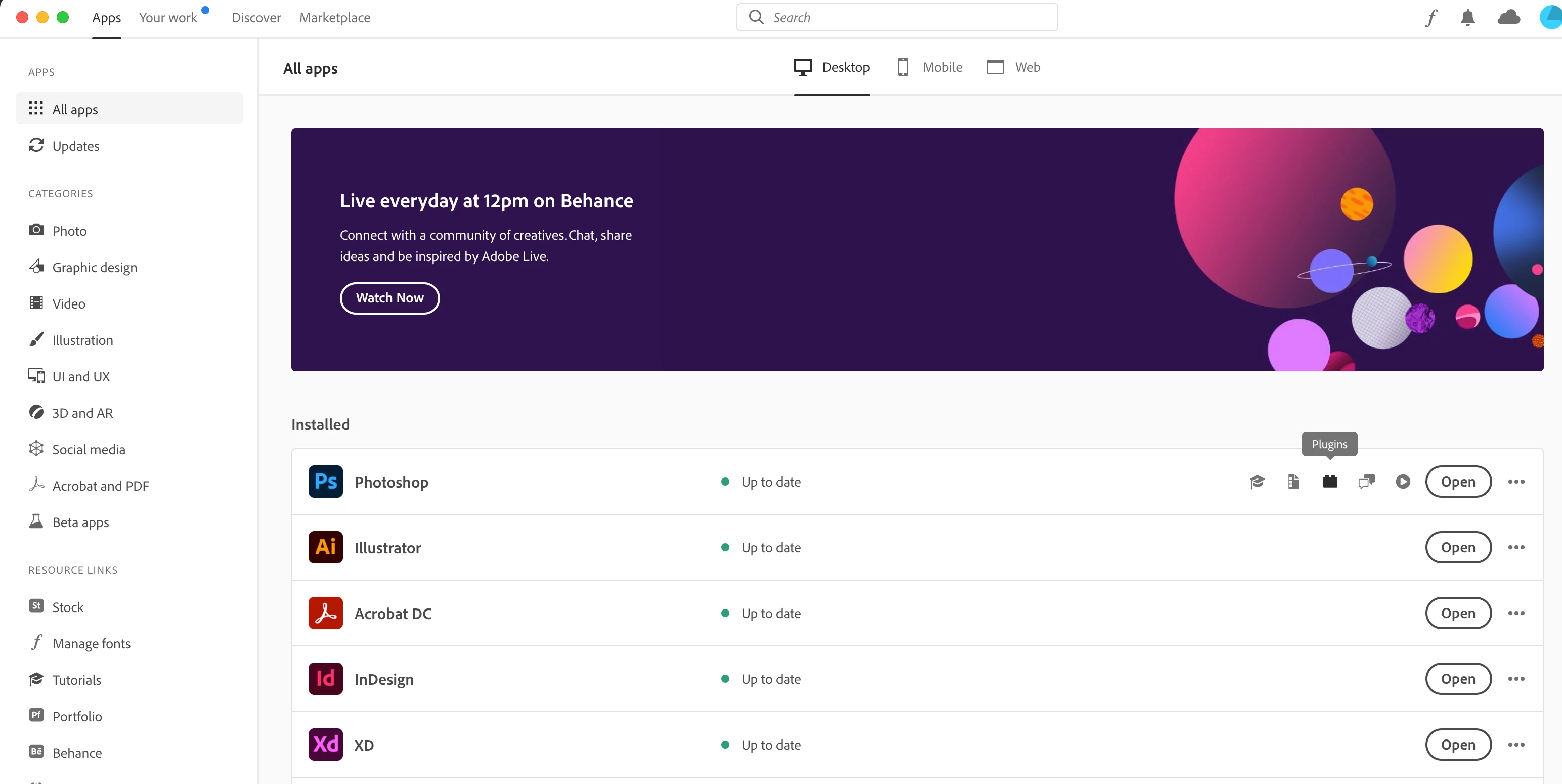
Task: Switch to the Mobile tab
Action: click(x=930, y=67)
